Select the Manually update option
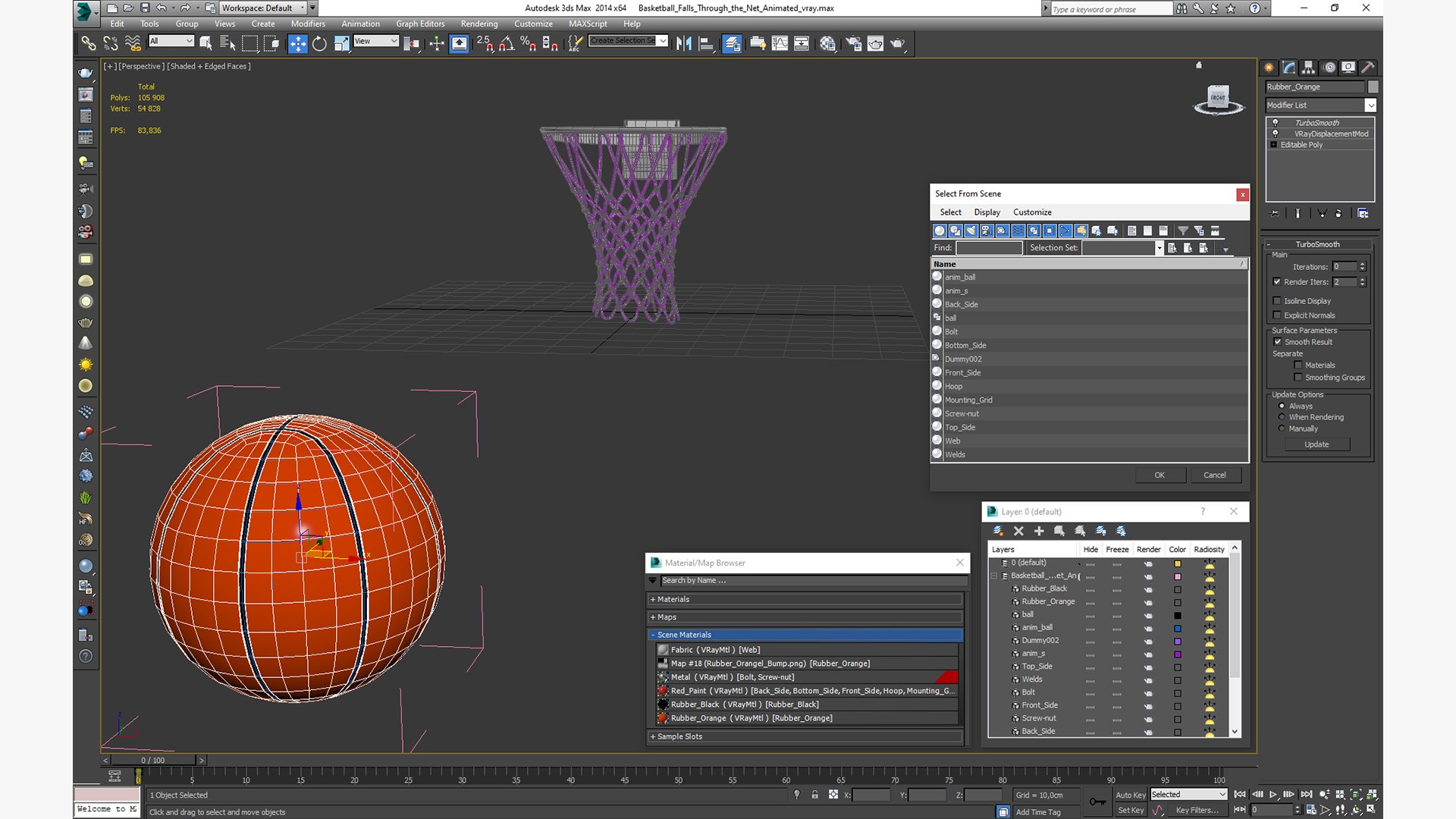1456x819 pixels. 1282,428
